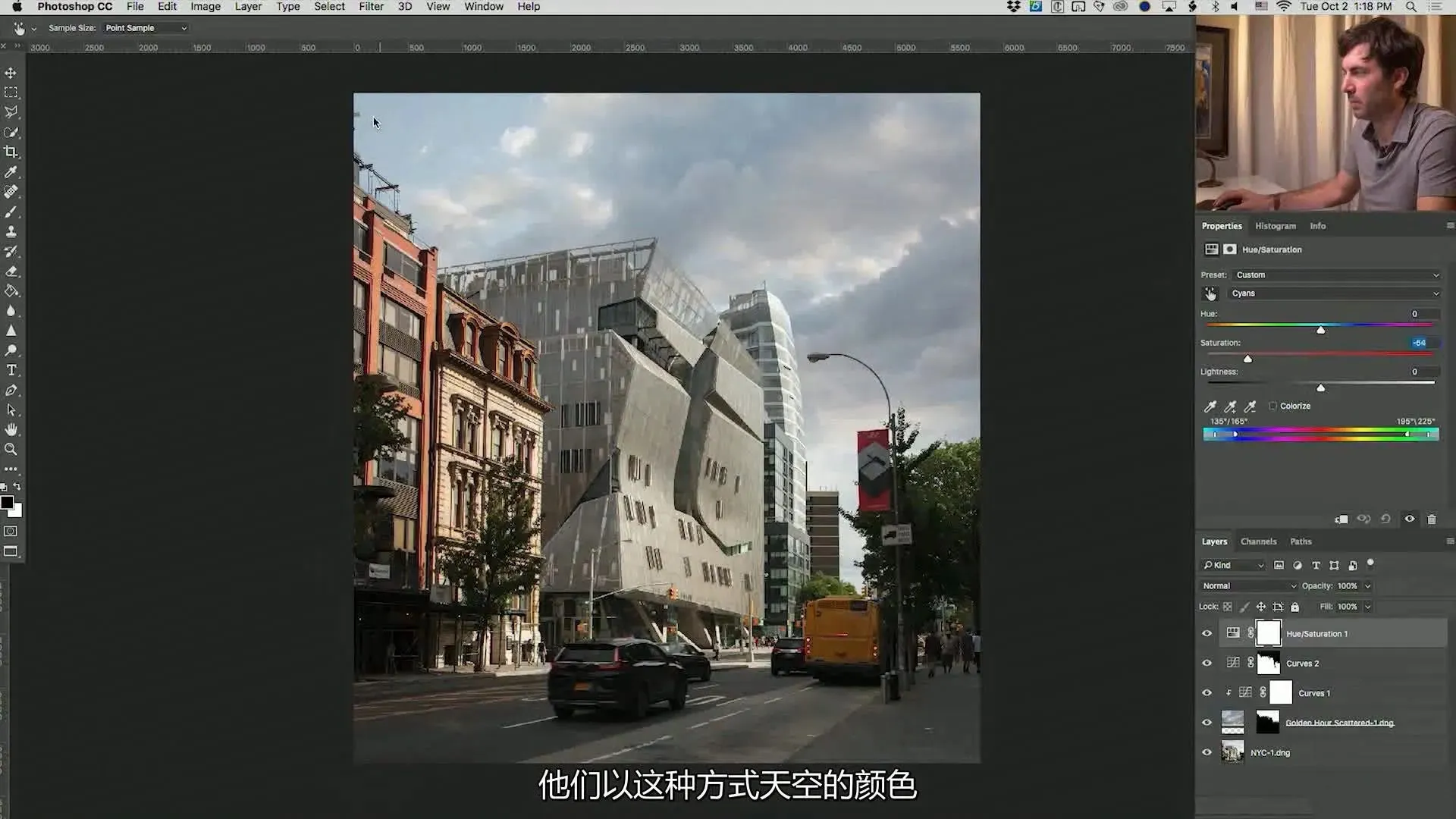Enable the Colorize checkbox

tap(1273, 406)
